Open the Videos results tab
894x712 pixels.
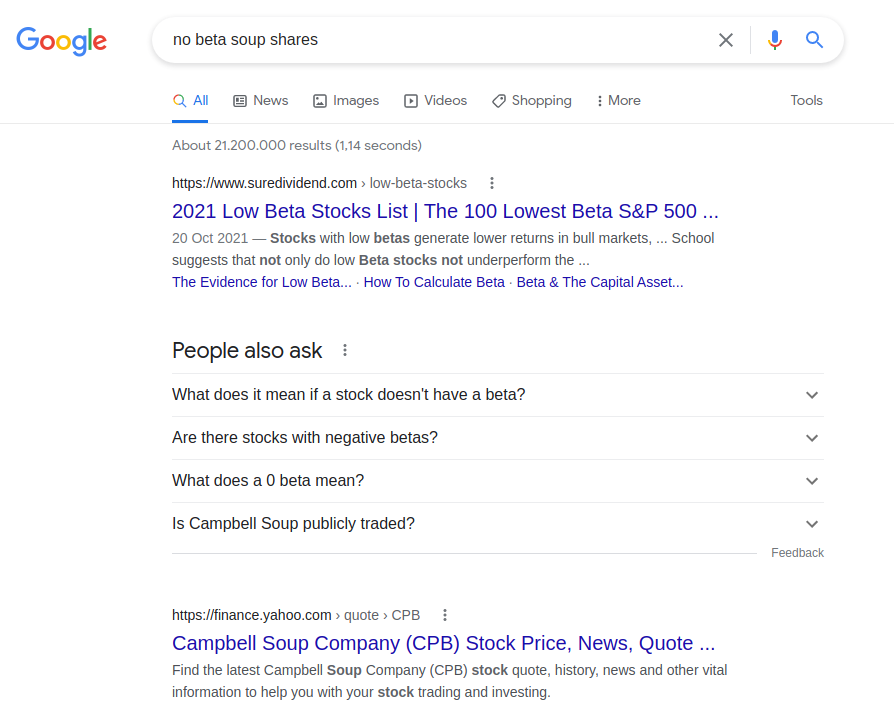point(435,101)
